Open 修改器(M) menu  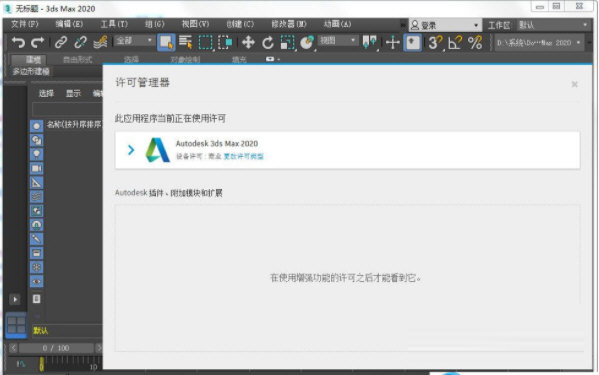coord(289,24)
